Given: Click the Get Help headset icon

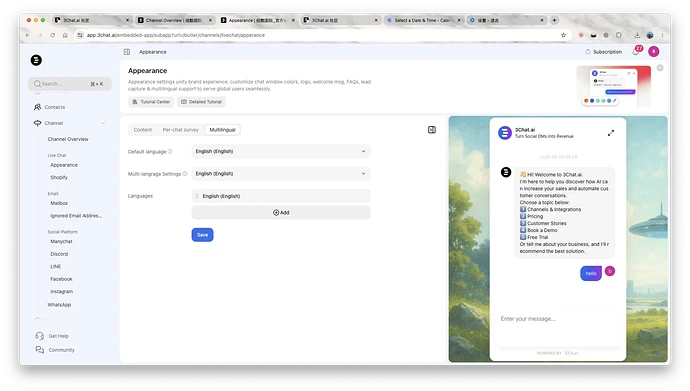Looking at the screenshot, I should click(39, 336).
